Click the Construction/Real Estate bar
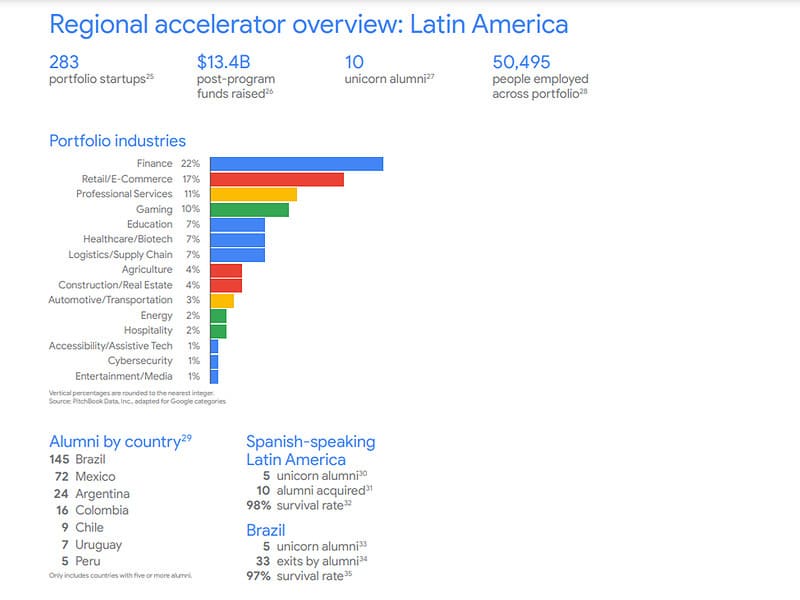This screenshot has height=600, width=800. pyautogui.click(x=226, y=286)
